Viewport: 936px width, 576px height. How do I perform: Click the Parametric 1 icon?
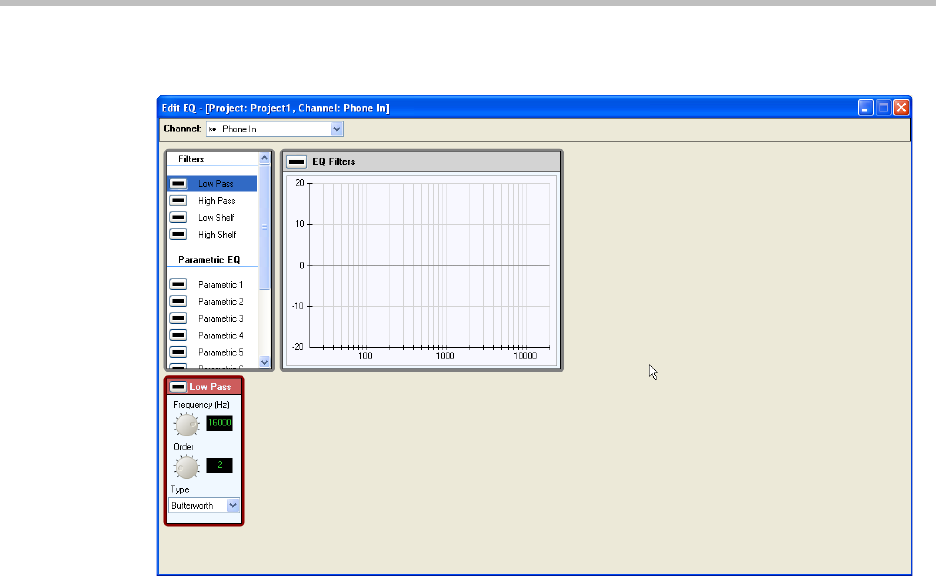(x=178, y=285)
